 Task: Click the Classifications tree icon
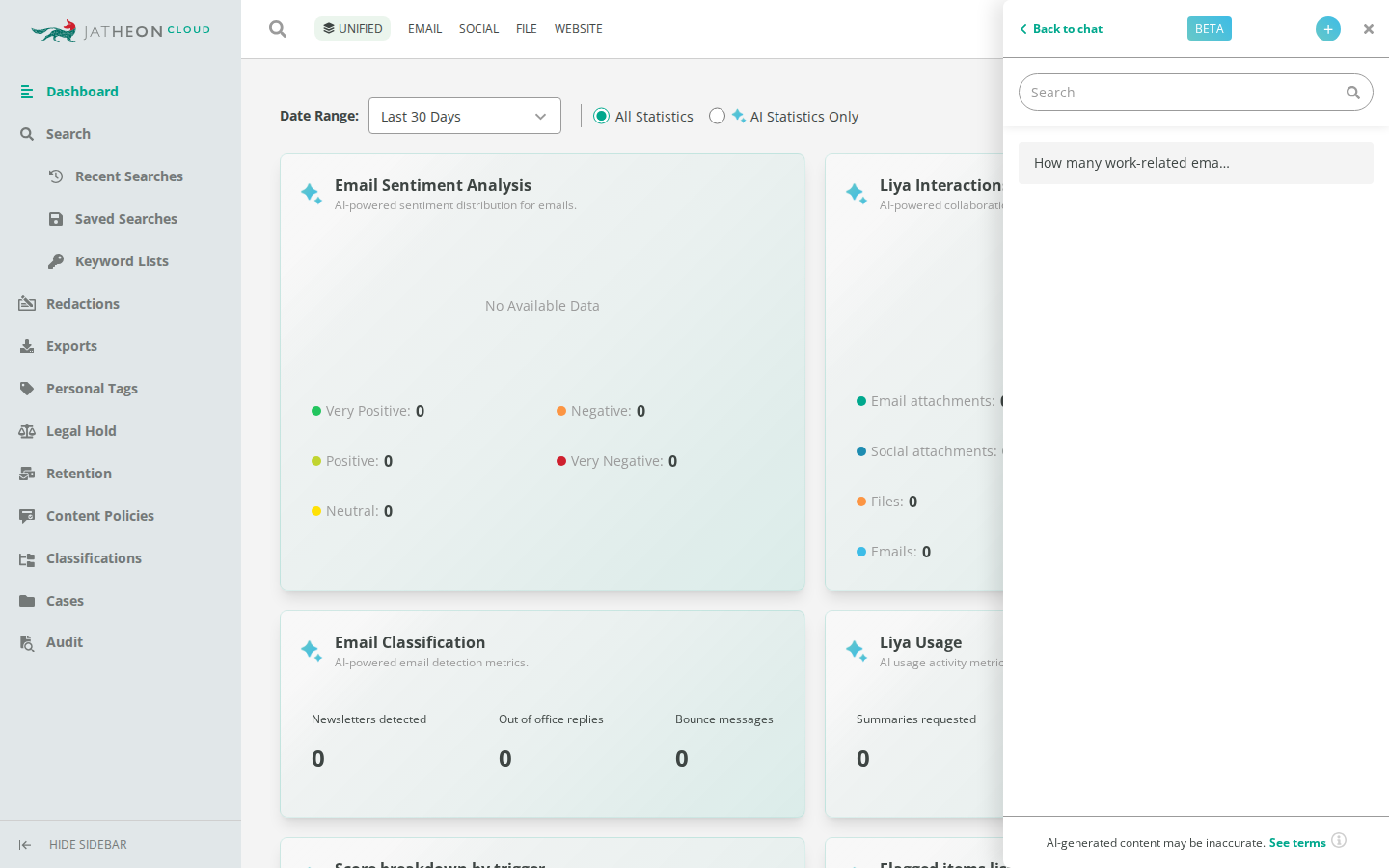(x=27, y=558)
